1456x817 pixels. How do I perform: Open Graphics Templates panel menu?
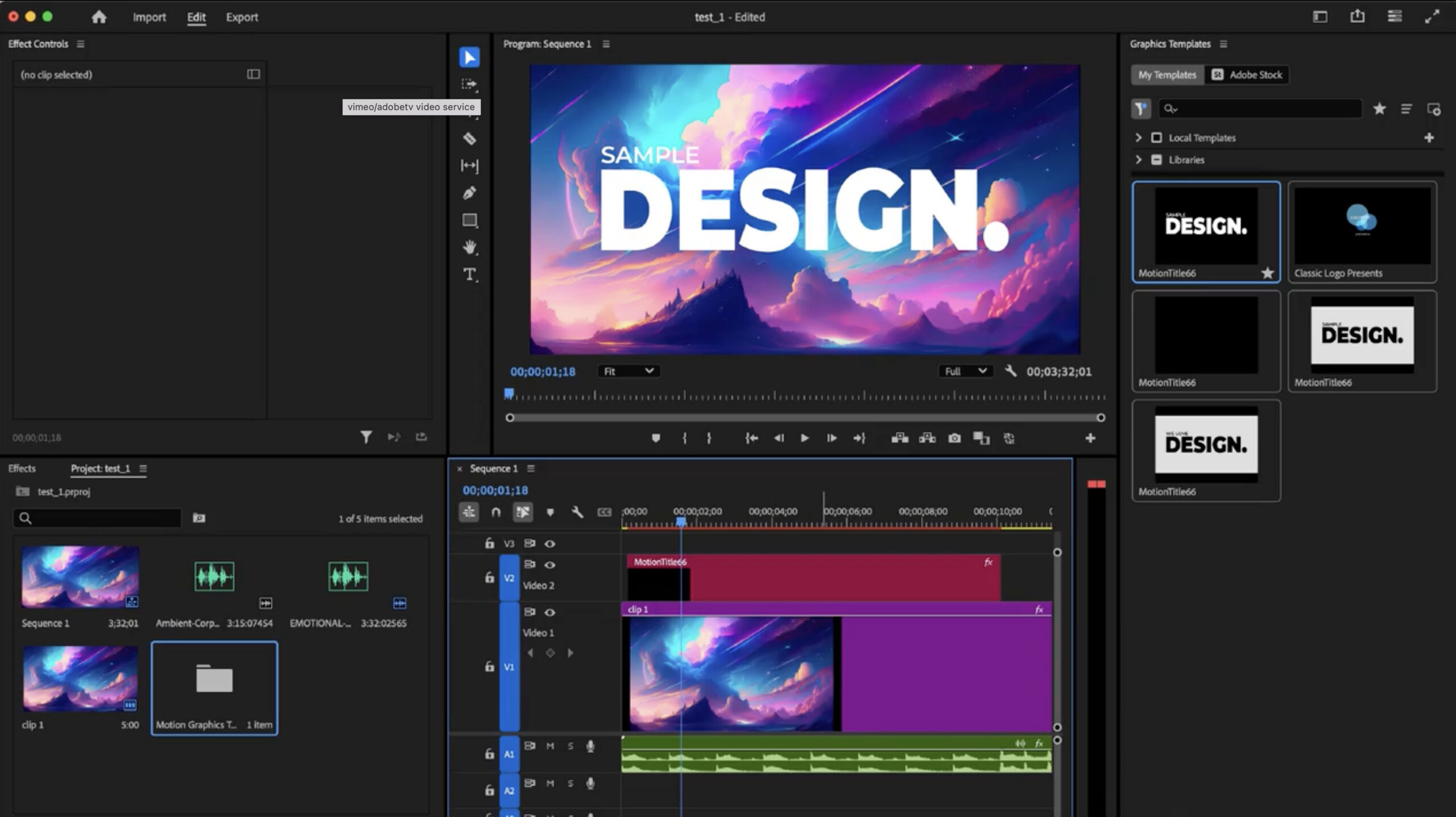point(1223,44)
